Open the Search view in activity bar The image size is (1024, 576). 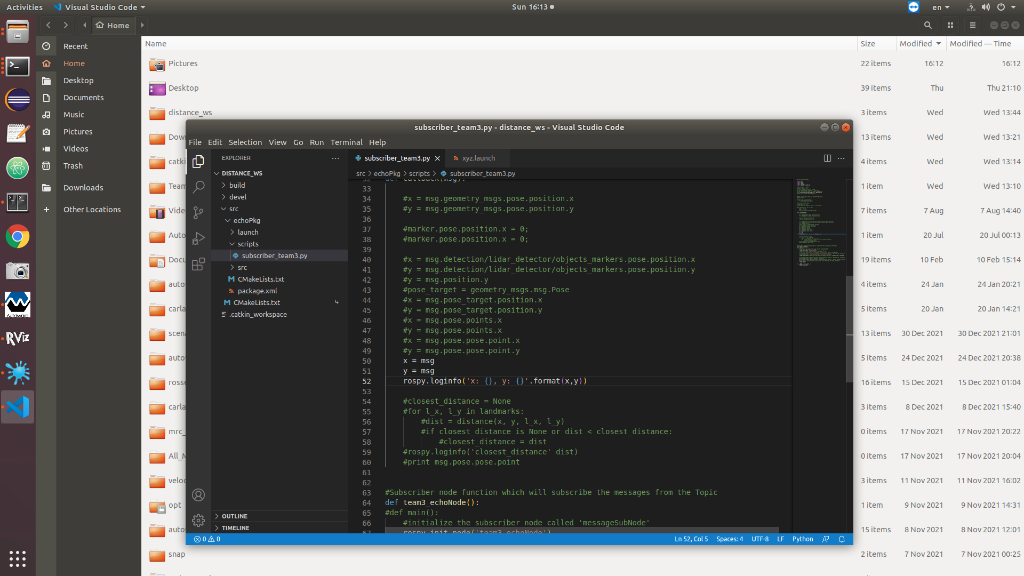point(199,187)
